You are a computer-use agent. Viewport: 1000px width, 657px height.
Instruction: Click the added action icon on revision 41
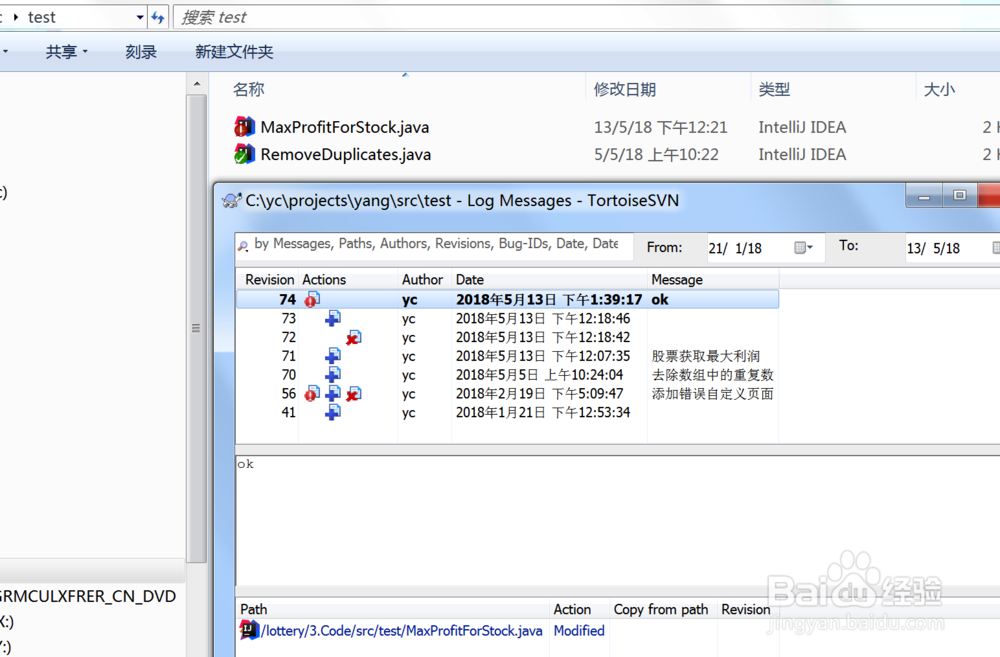click(x=333, y=412)
